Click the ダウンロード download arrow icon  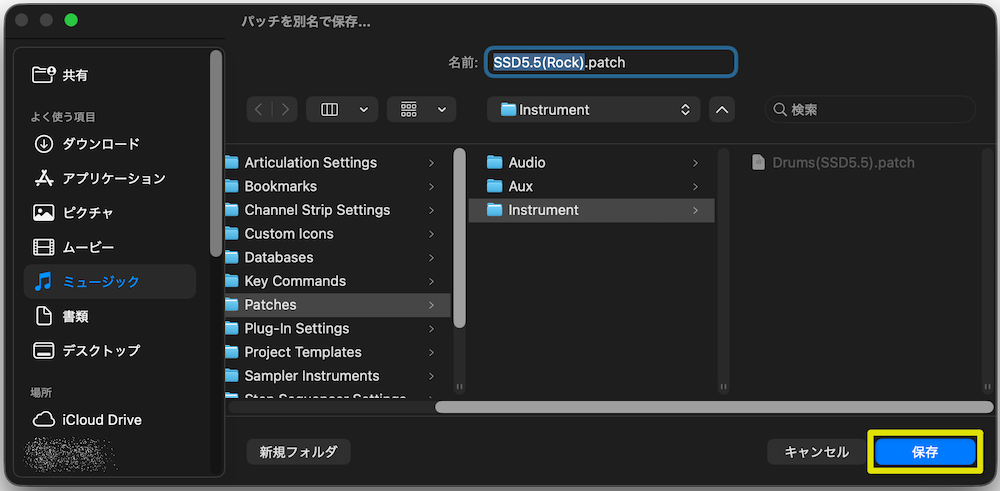coord(43,144)
